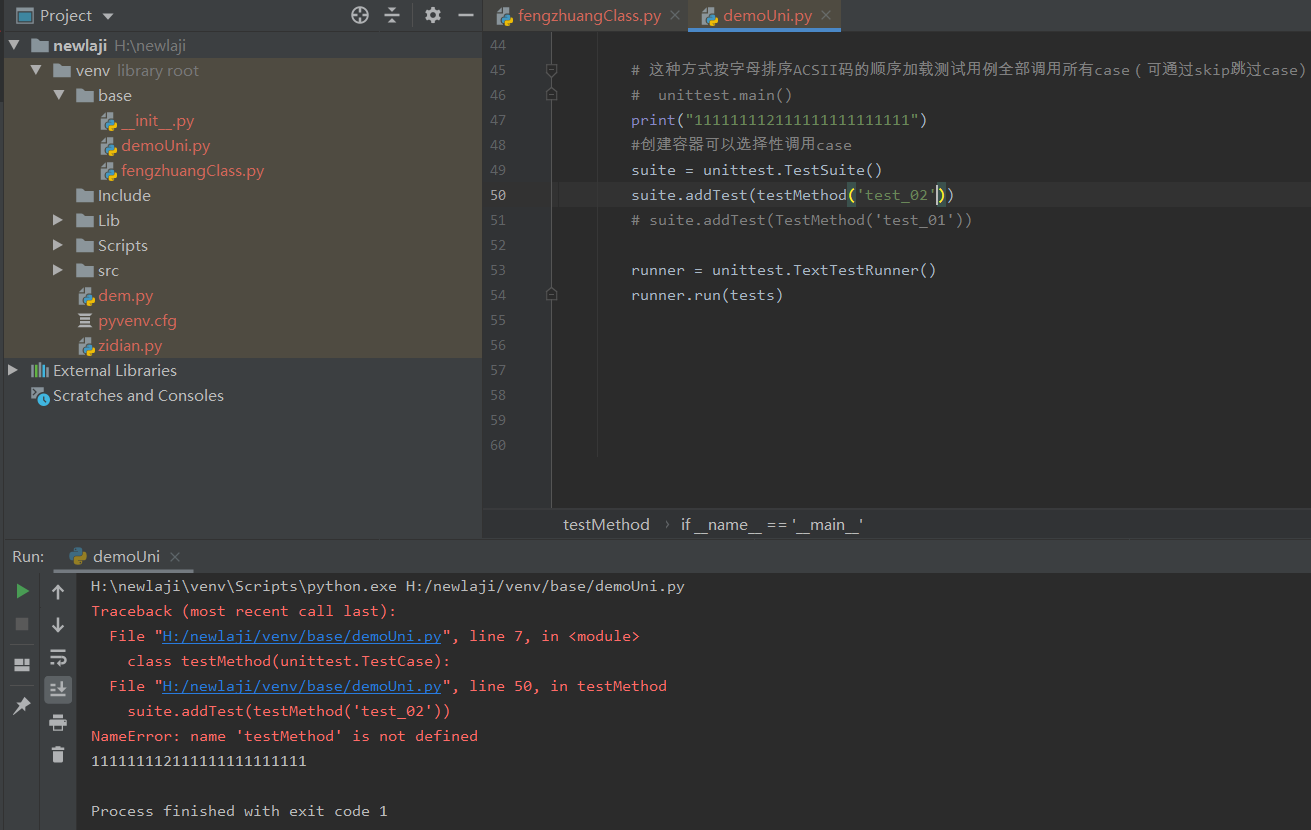
Task: Click fold marker on line 46
Action: click(x=551, y=95)
